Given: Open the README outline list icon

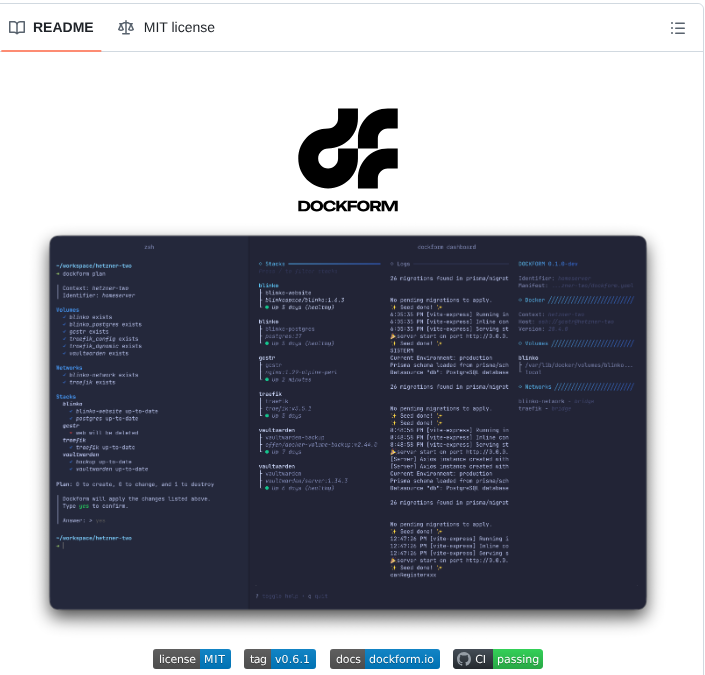Looking at the screenshot, I should (678, 28).
